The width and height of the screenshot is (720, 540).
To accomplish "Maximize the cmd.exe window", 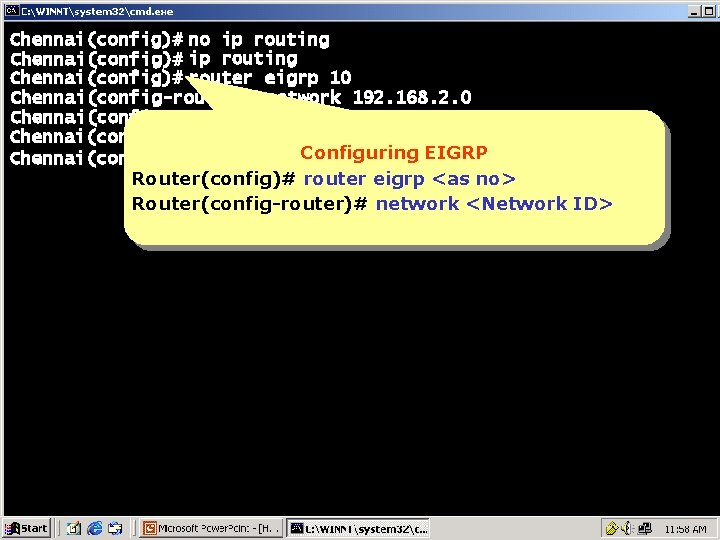I will click(x=708, y=11).
